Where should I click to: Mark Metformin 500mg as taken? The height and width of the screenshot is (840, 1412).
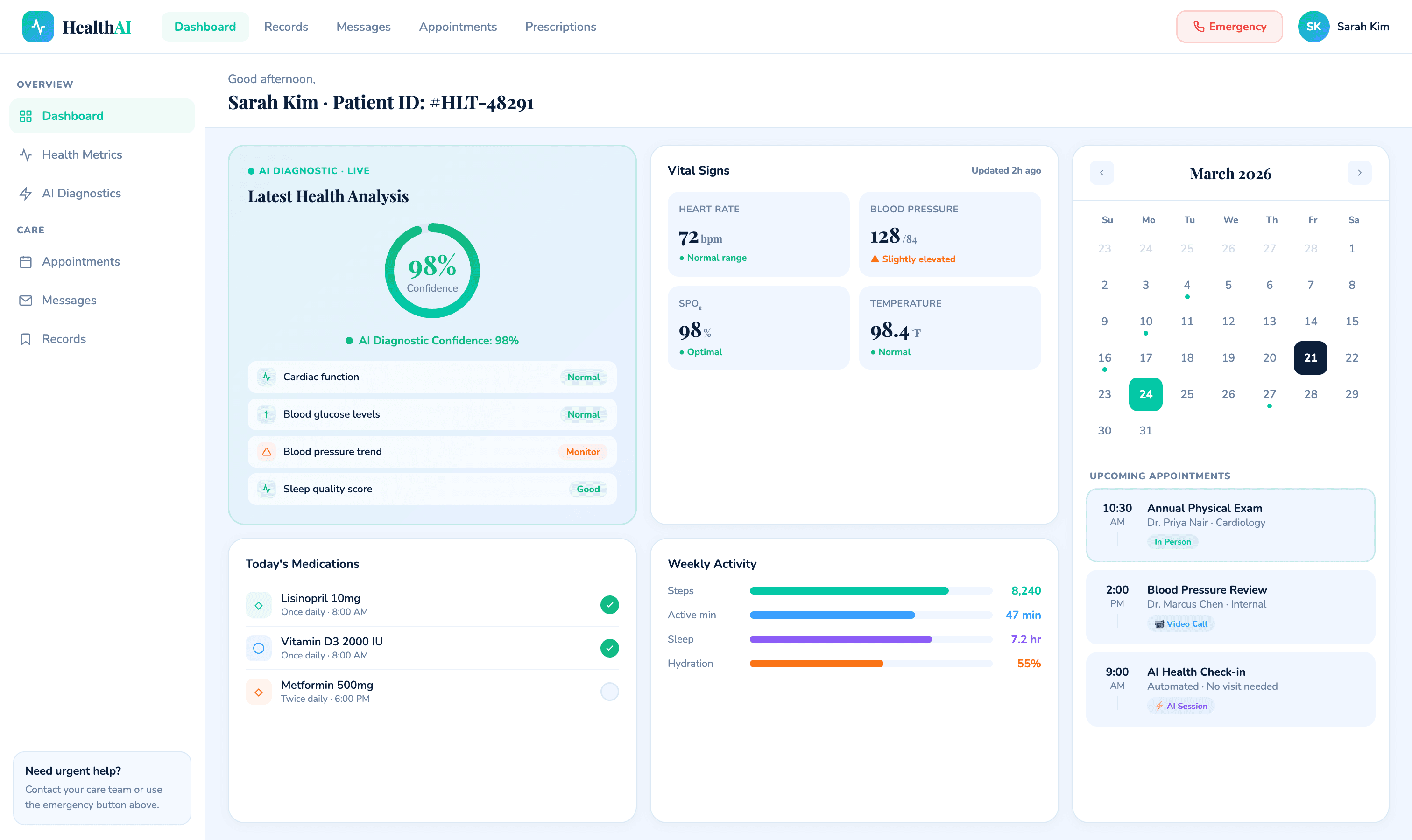[x=609, y=691]
